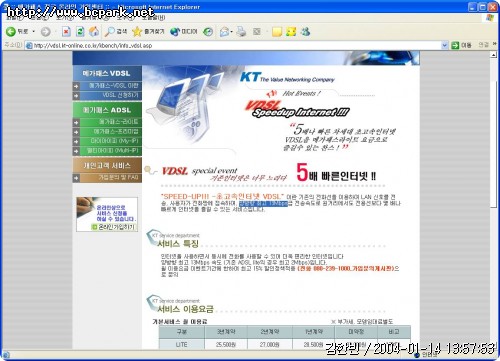Click arrow icon beside 멀티아이피 (Multi-IP)
This screenshot has width=500, height=361.
(x=76, y=151)
